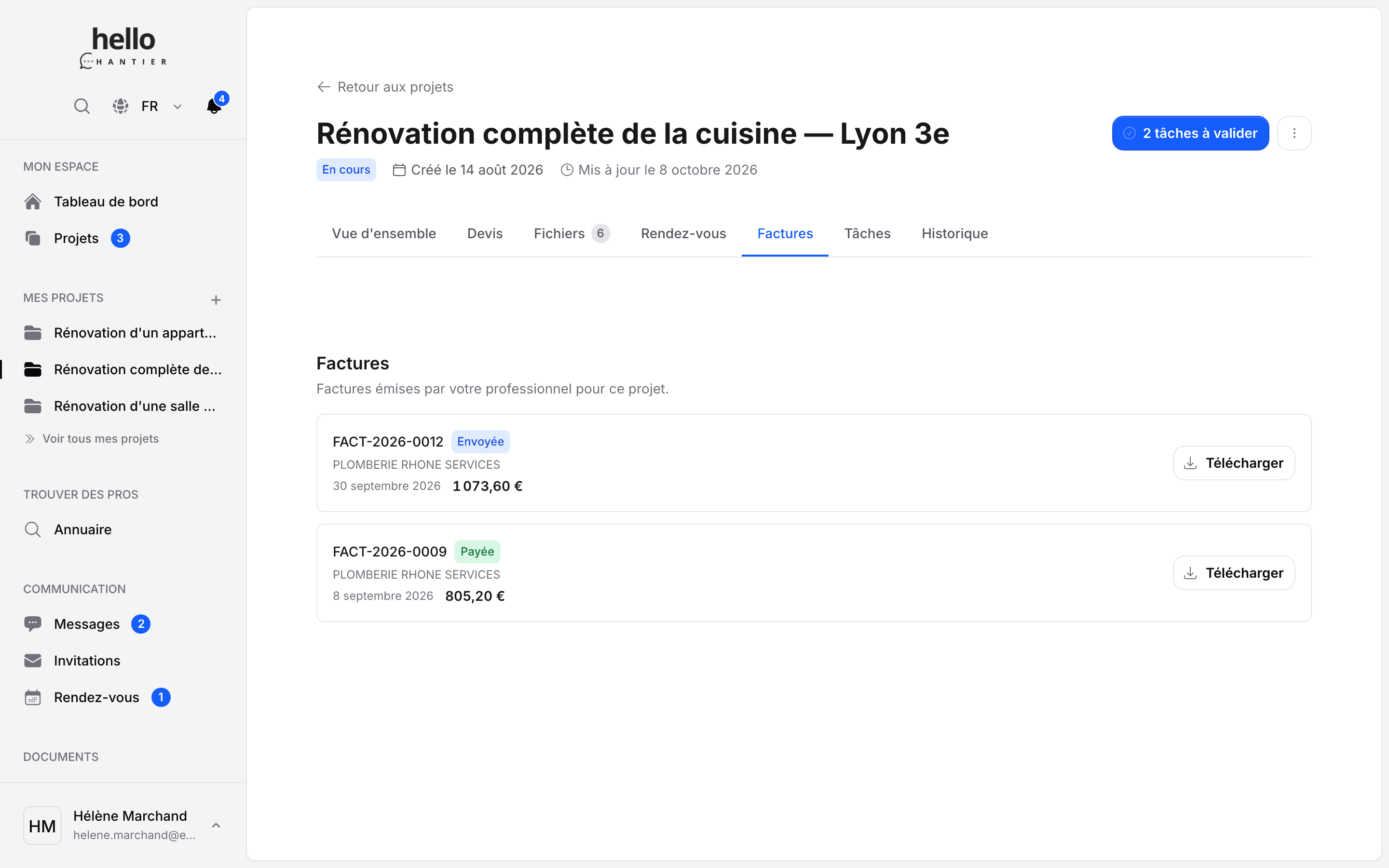Click the Projets stacked pages icon
Viewport: 1389px width, 868px height.
click(x=33, y=238)
